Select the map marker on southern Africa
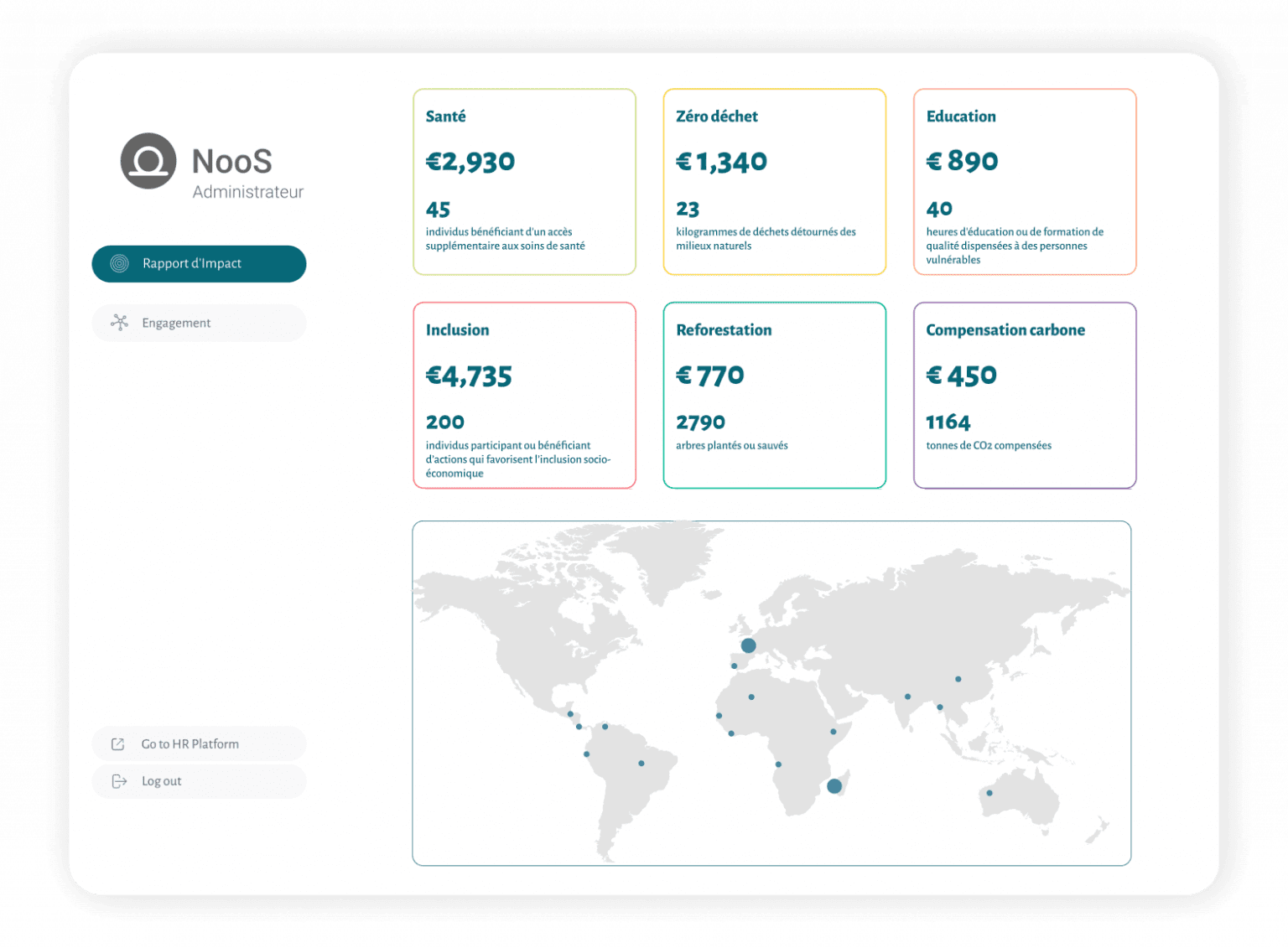 (834, 785)
